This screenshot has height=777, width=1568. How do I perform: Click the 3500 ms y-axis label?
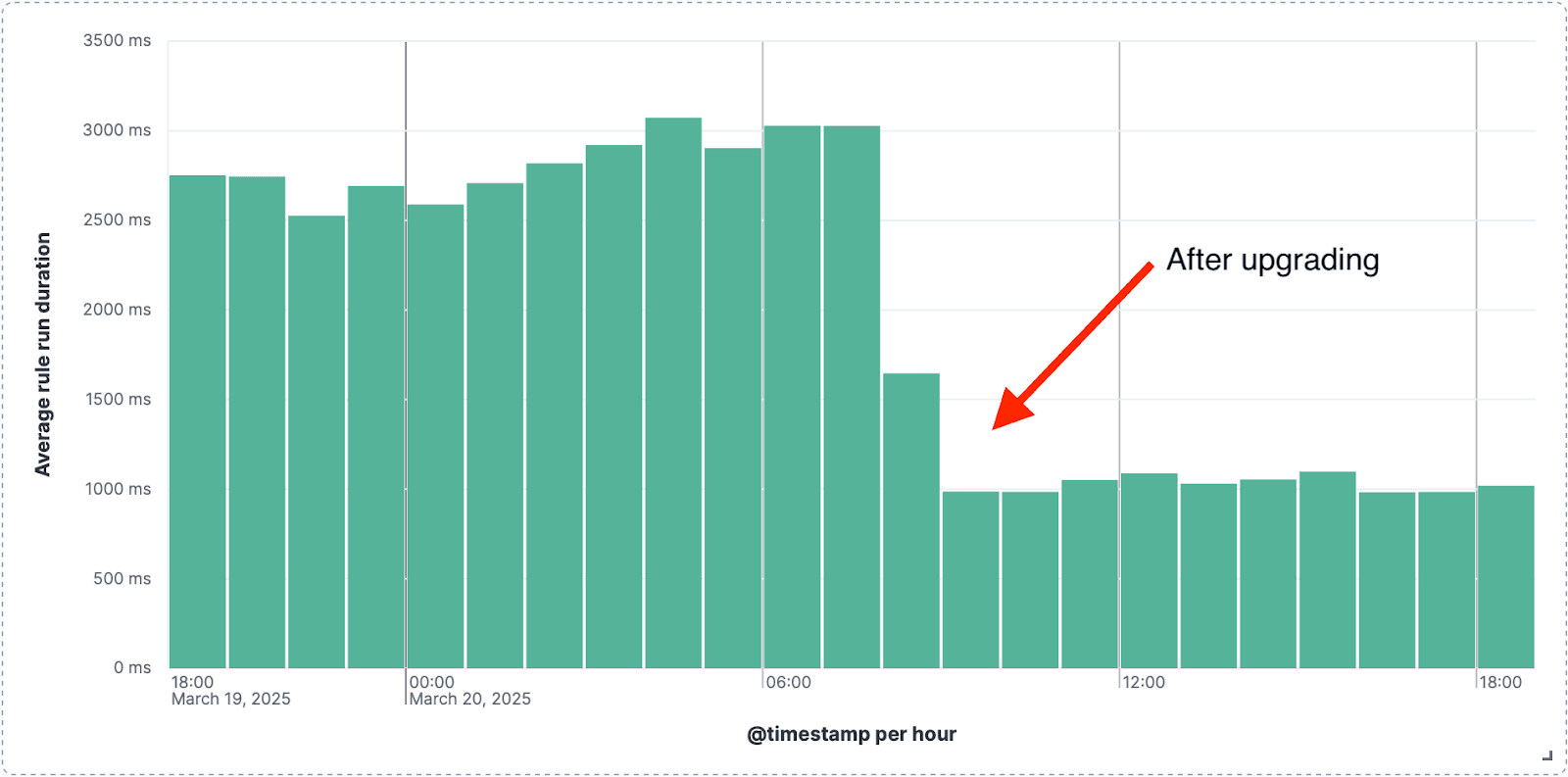[117, 40]
